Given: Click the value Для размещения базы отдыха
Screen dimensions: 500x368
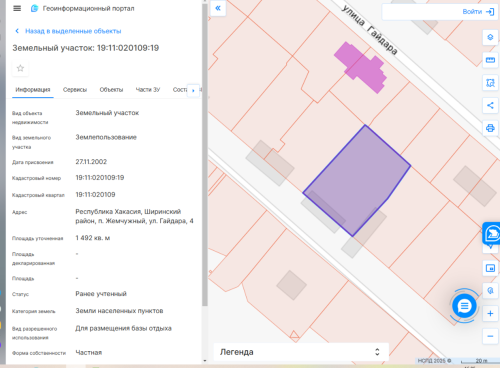Looking at the screenshot, I should pyautogui.click(x=123, y=328).
